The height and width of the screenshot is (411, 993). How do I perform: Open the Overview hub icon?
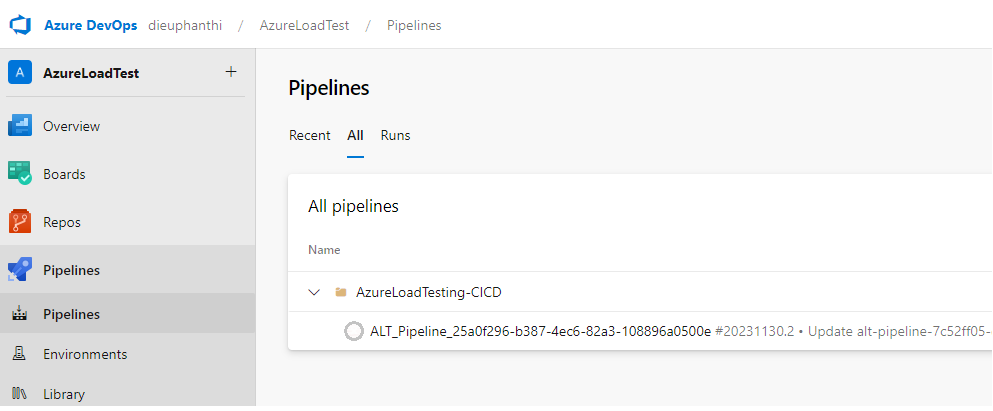20,126
